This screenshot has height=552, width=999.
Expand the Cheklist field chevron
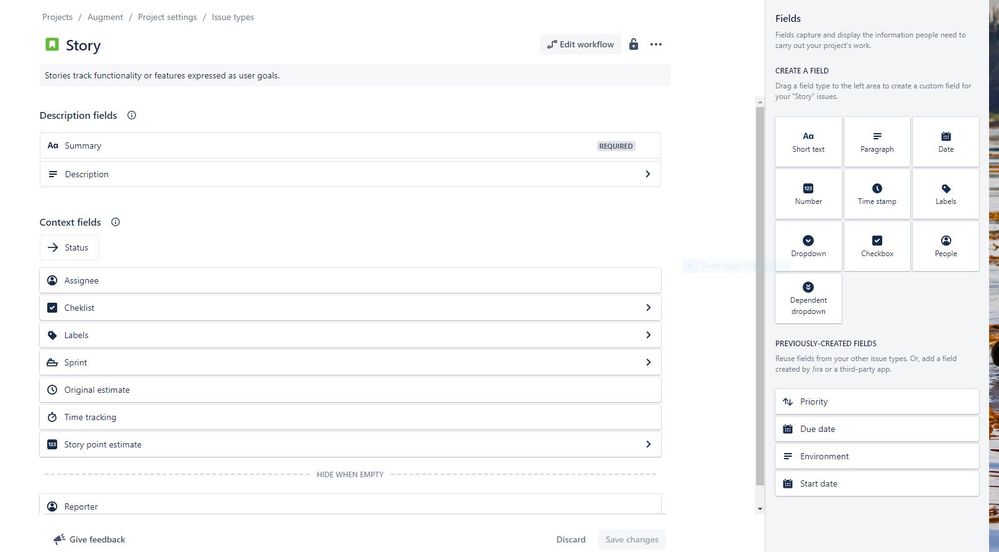648,308
